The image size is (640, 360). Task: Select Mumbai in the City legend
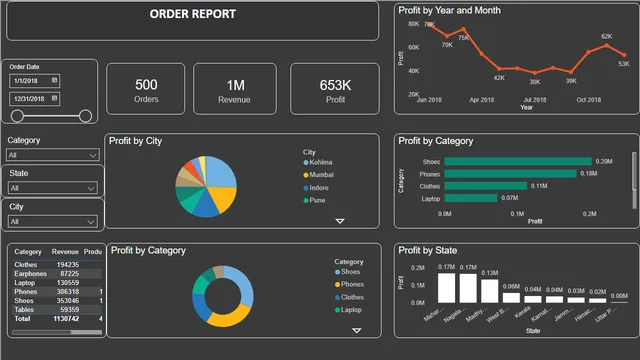point(319,175)
